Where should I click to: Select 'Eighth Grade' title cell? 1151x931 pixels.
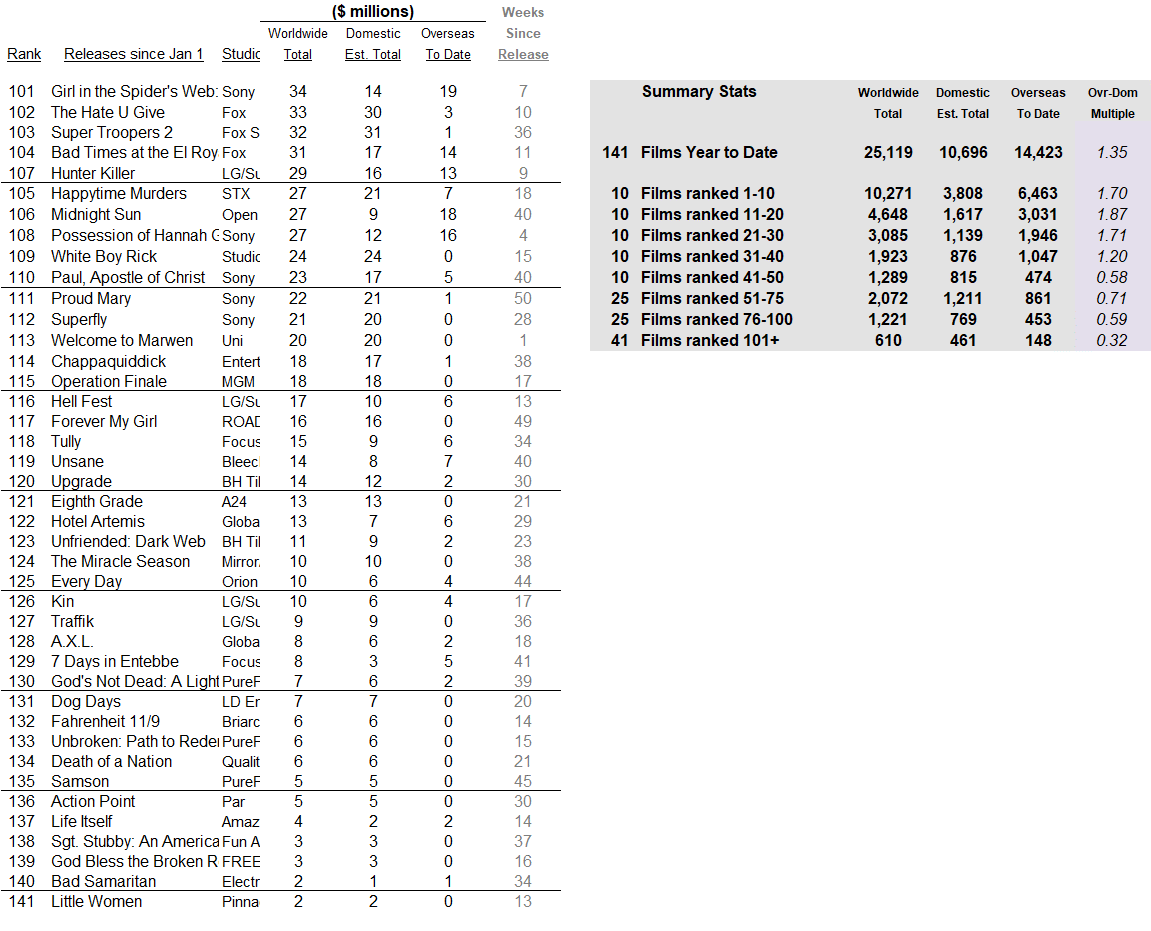point(97,501)
